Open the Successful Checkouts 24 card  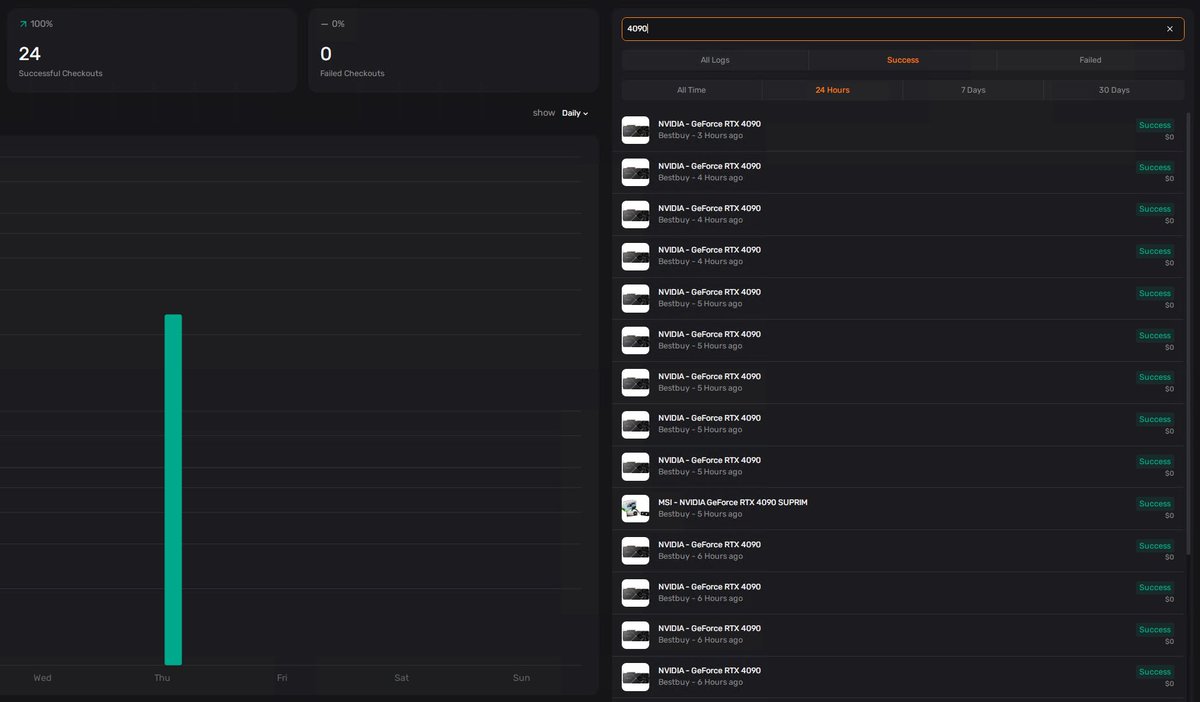point(152,50)
